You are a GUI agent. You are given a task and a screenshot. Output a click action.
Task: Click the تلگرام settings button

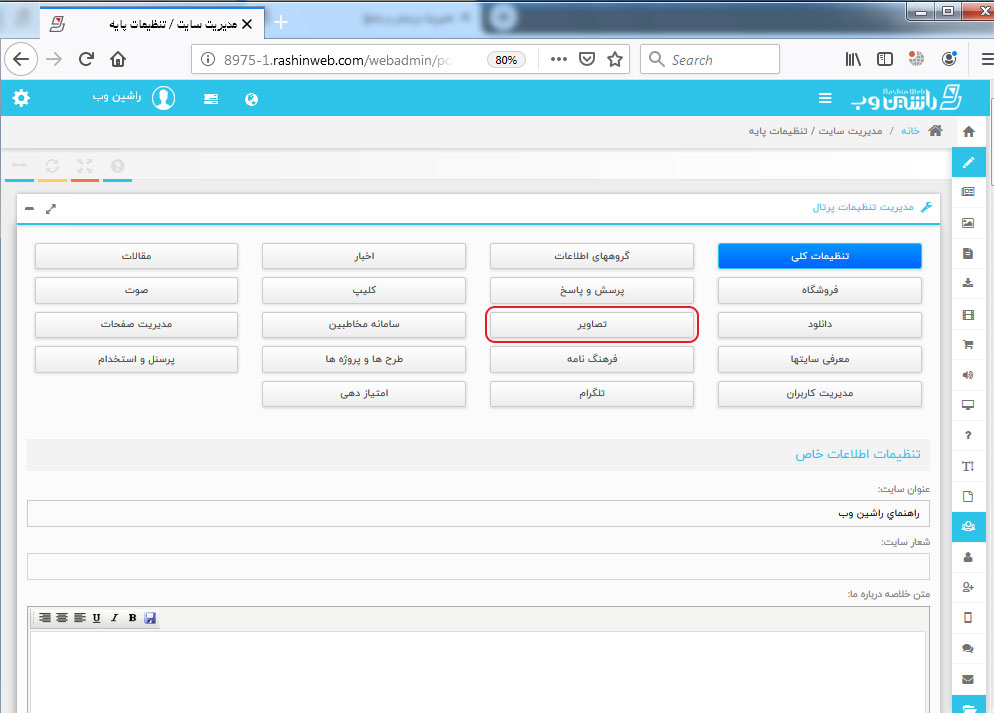(592, 393)
